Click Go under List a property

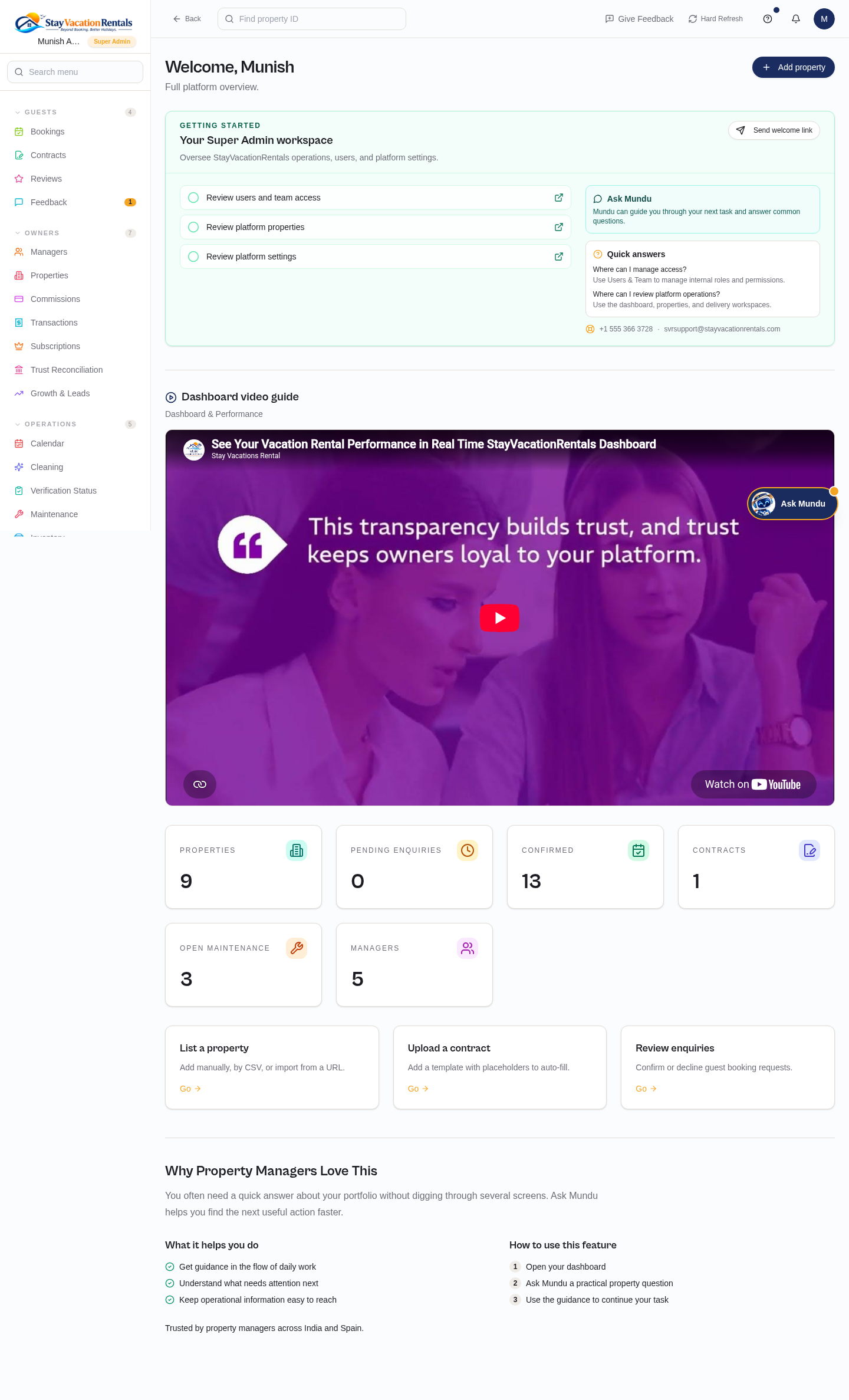coord(190,1089)
